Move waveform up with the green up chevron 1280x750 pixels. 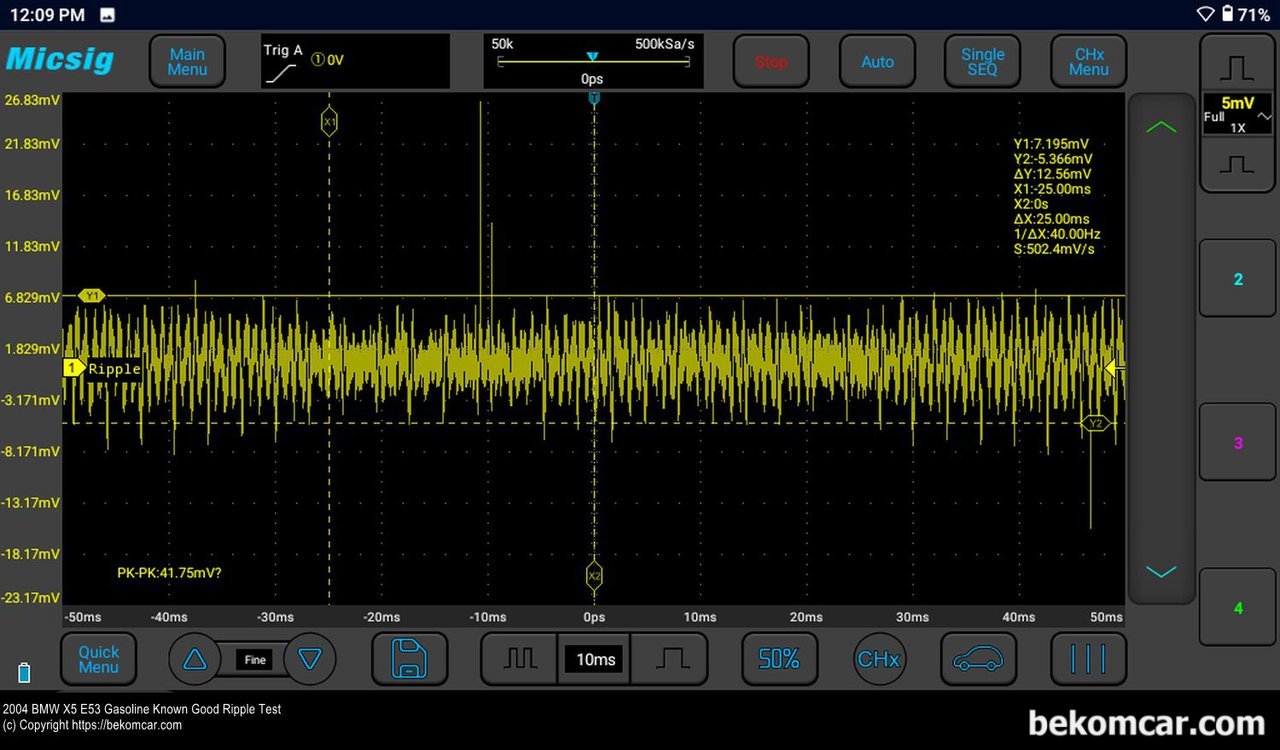click(x=1161, y=127)
